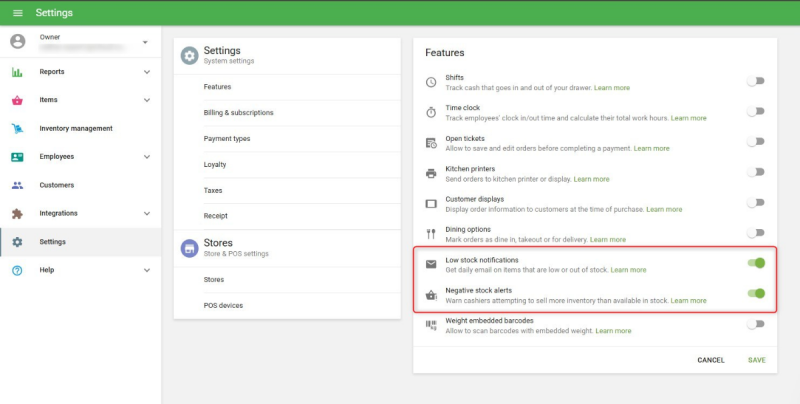800x404 pixels.
Task: Open POS devices under Stores
Action: pos(223,305)
